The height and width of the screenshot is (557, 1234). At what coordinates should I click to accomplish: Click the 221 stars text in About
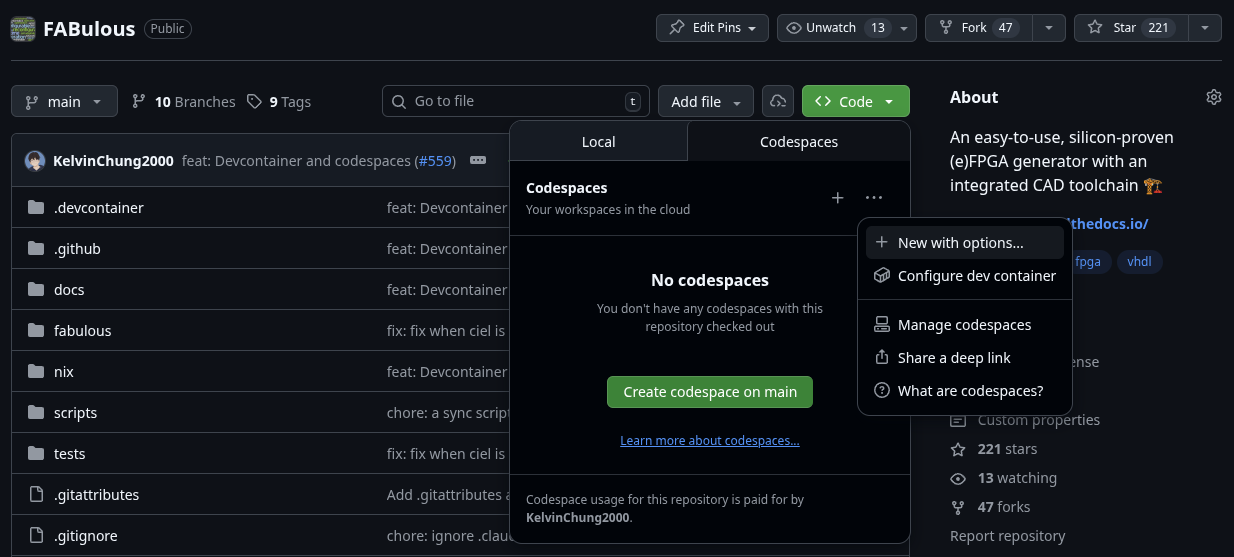click(x=1007, y=449)
